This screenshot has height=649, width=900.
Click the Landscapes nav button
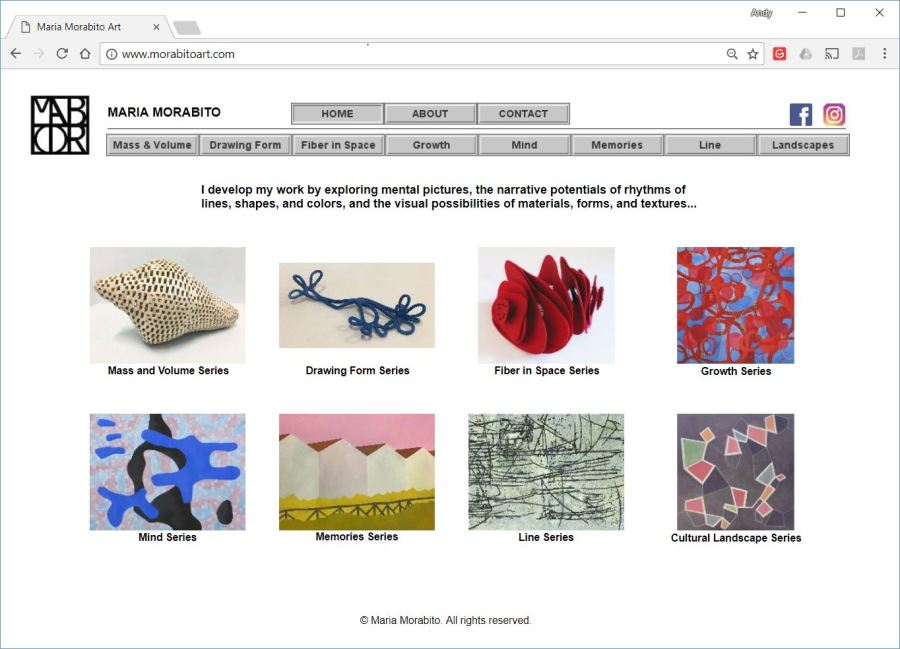[x=803, y=145]
